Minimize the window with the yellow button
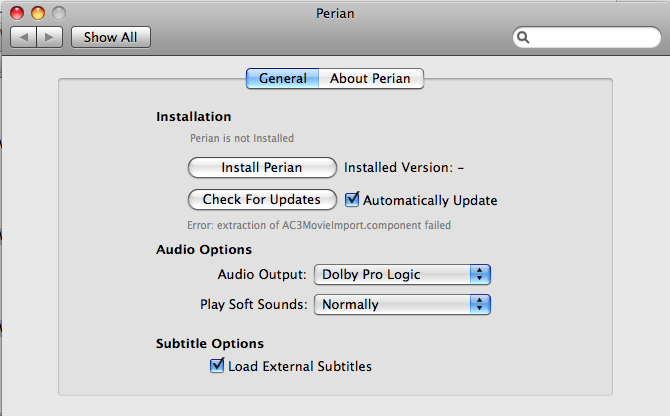The height and width of the screenshot is (416, 670). click(38, 13)
